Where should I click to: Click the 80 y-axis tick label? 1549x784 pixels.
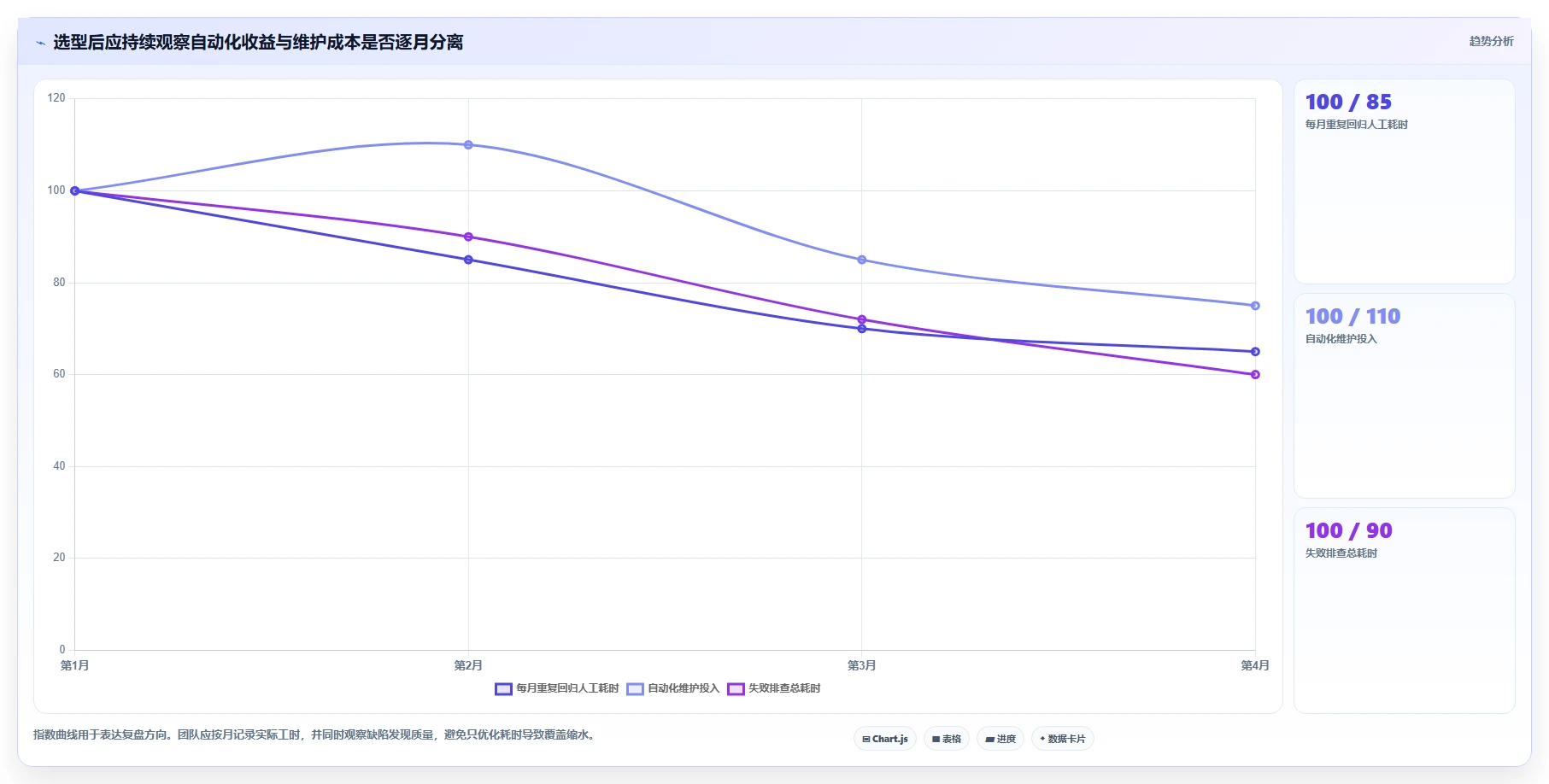59,283
